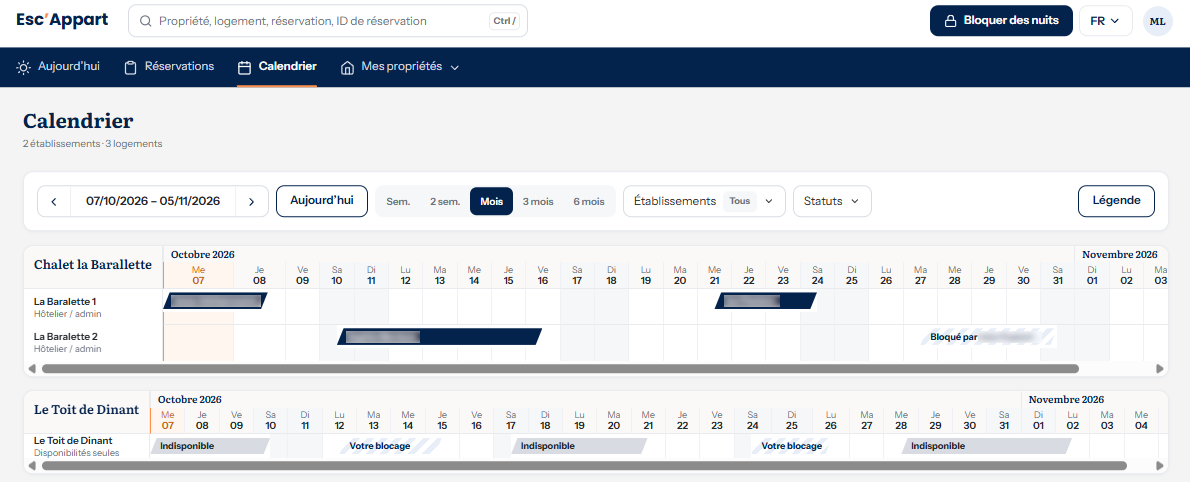1190x482 pixels.
Task: Click the Dinant calendar horizontal scrollbar
Action: 584,466
